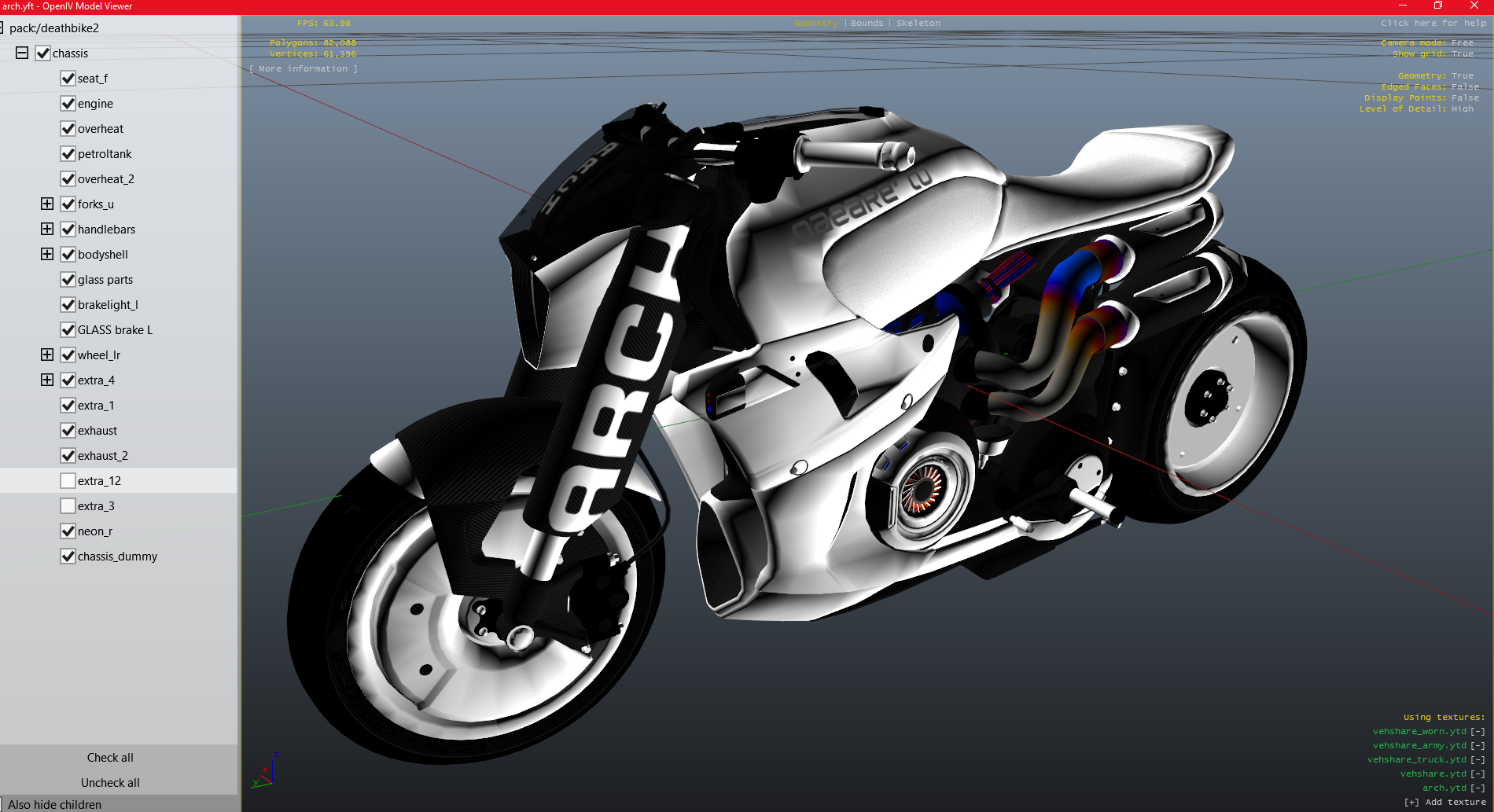1494x812 pixels.
Task: Remove the arch.ytd texture
Action: pos(1478,788)
